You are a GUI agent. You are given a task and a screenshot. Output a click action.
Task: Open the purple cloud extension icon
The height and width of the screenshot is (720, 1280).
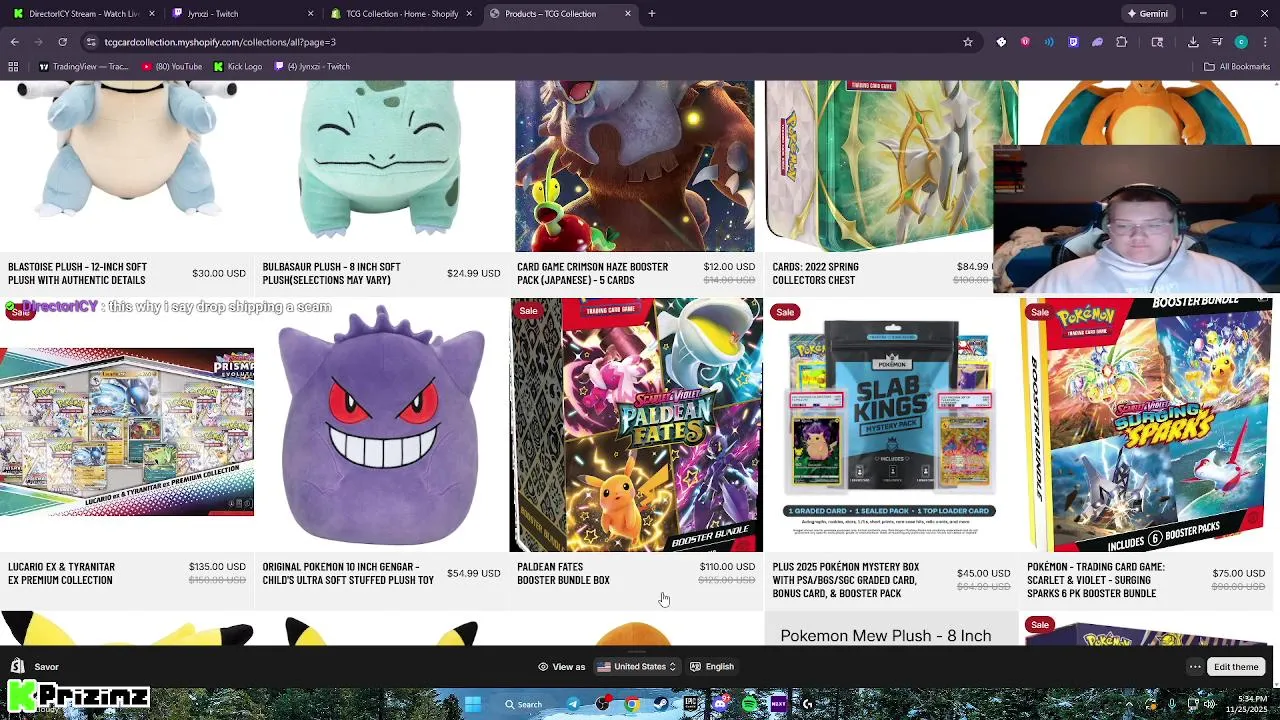(1097, 42)
